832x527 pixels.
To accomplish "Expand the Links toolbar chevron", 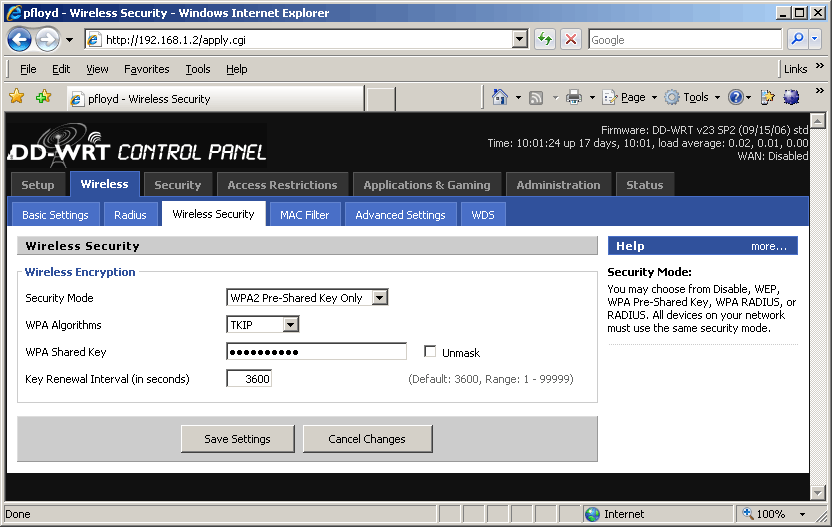I will click(x=820, y=66).
